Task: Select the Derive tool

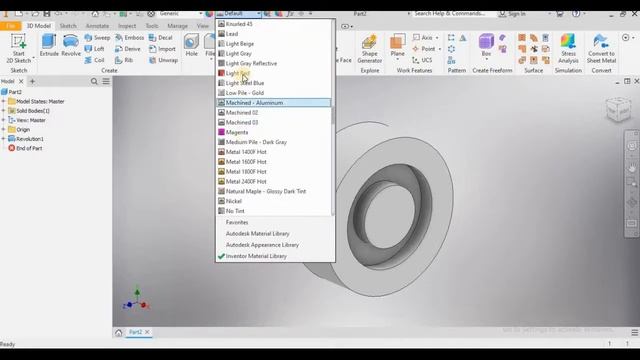Action: 128,49
